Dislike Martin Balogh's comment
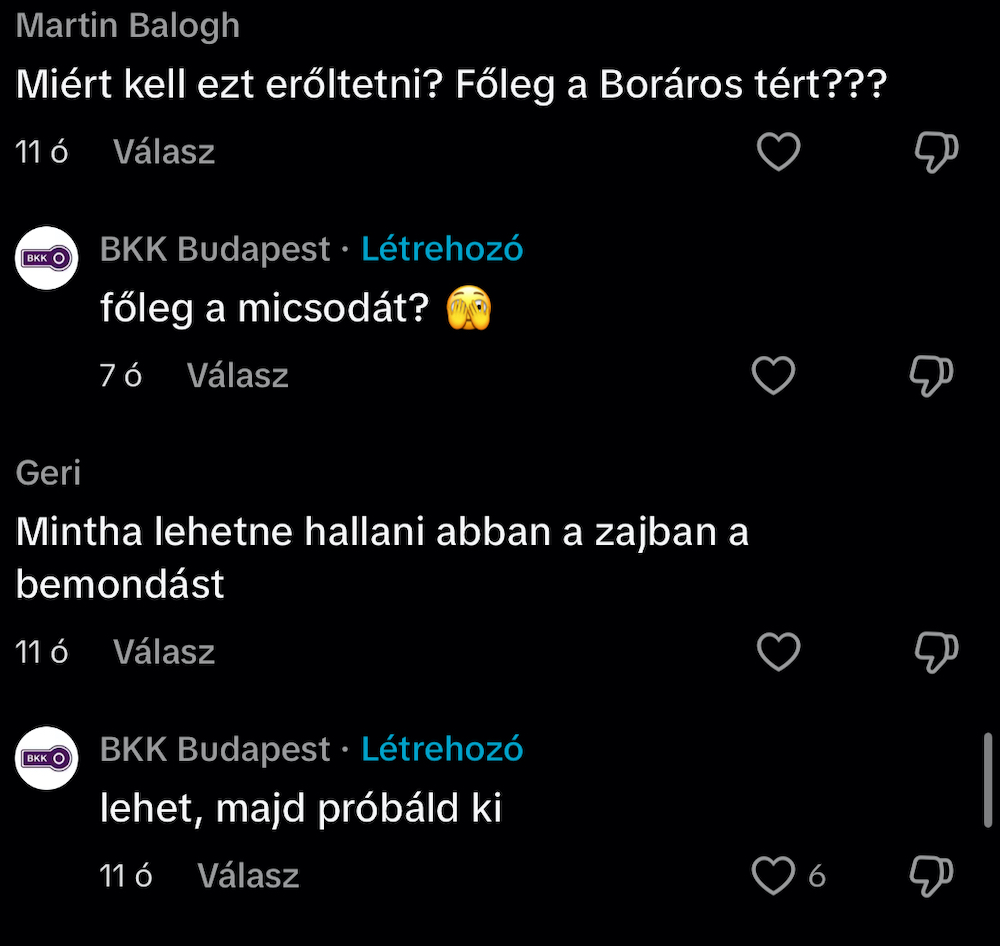Screen dimensions: 1000x946 pyautogui.click(x=936, y=152)
